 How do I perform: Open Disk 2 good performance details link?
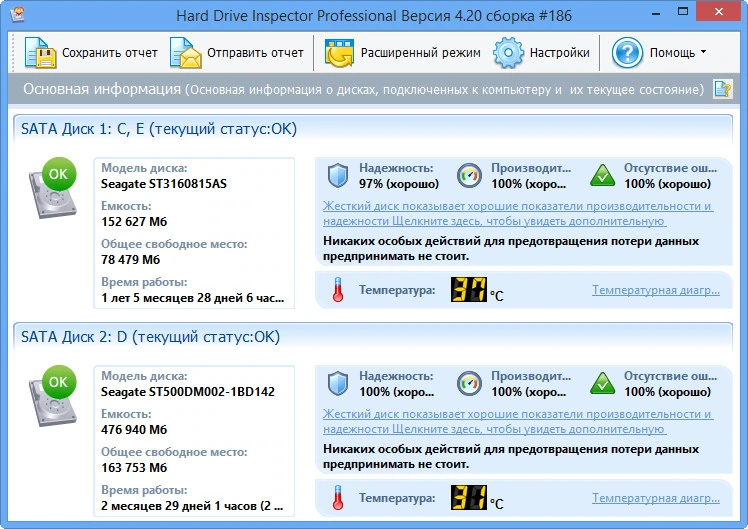click(518, 421)
